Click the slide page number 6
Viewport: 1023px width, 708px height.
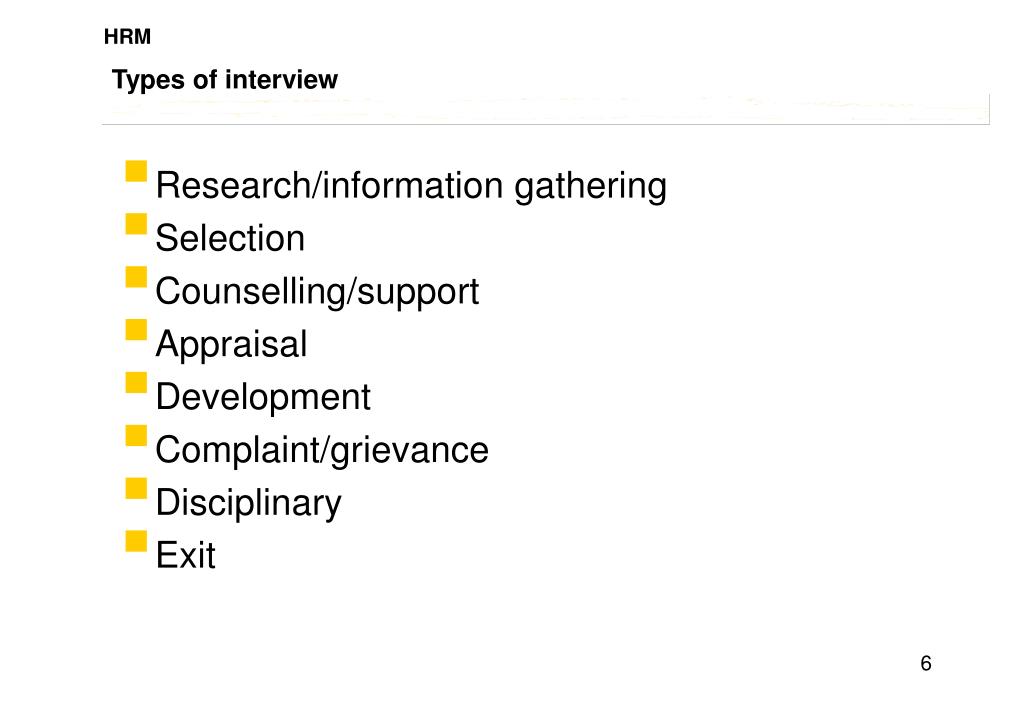(926, 665)
